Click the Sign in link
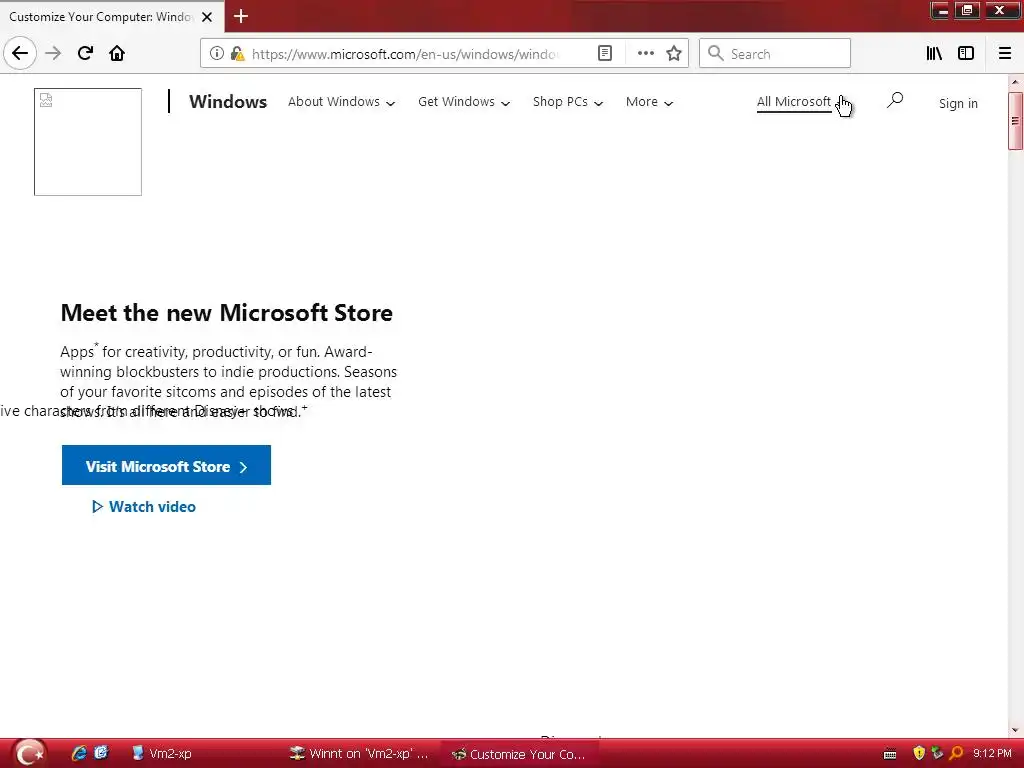The width and height of the screenshot is (1024, 768). [x=958, y=103]
